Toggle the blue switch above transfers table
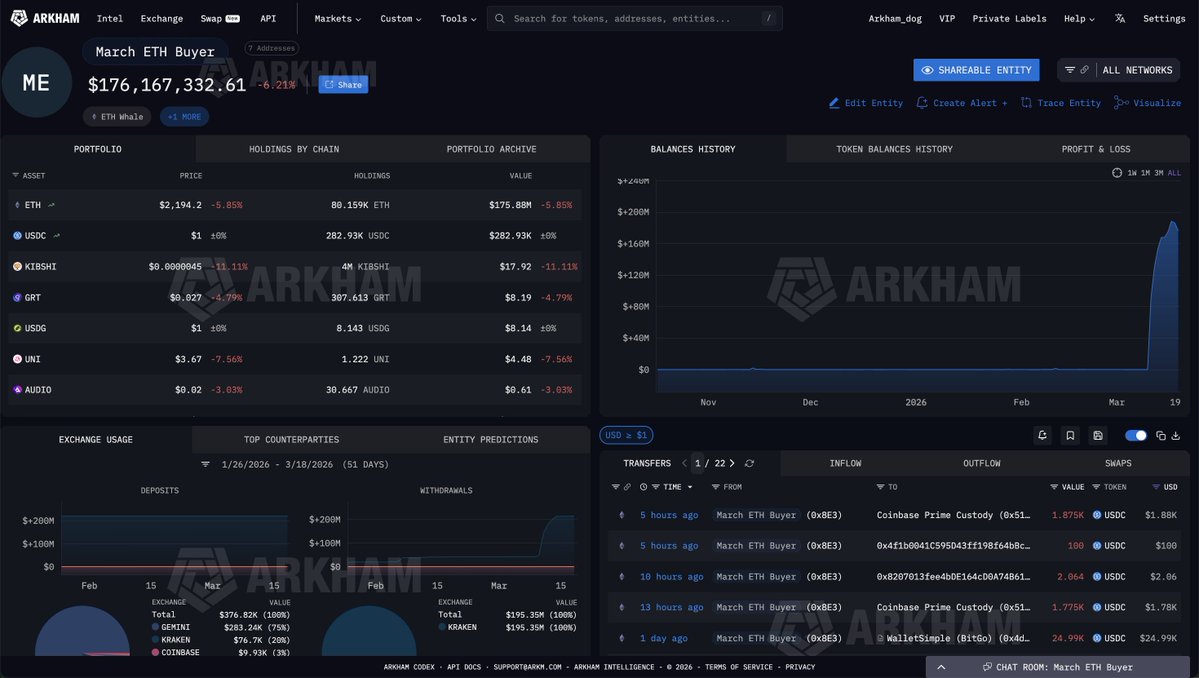The height and width of the screenshot is (678, 1199). tap(1136, 435)
